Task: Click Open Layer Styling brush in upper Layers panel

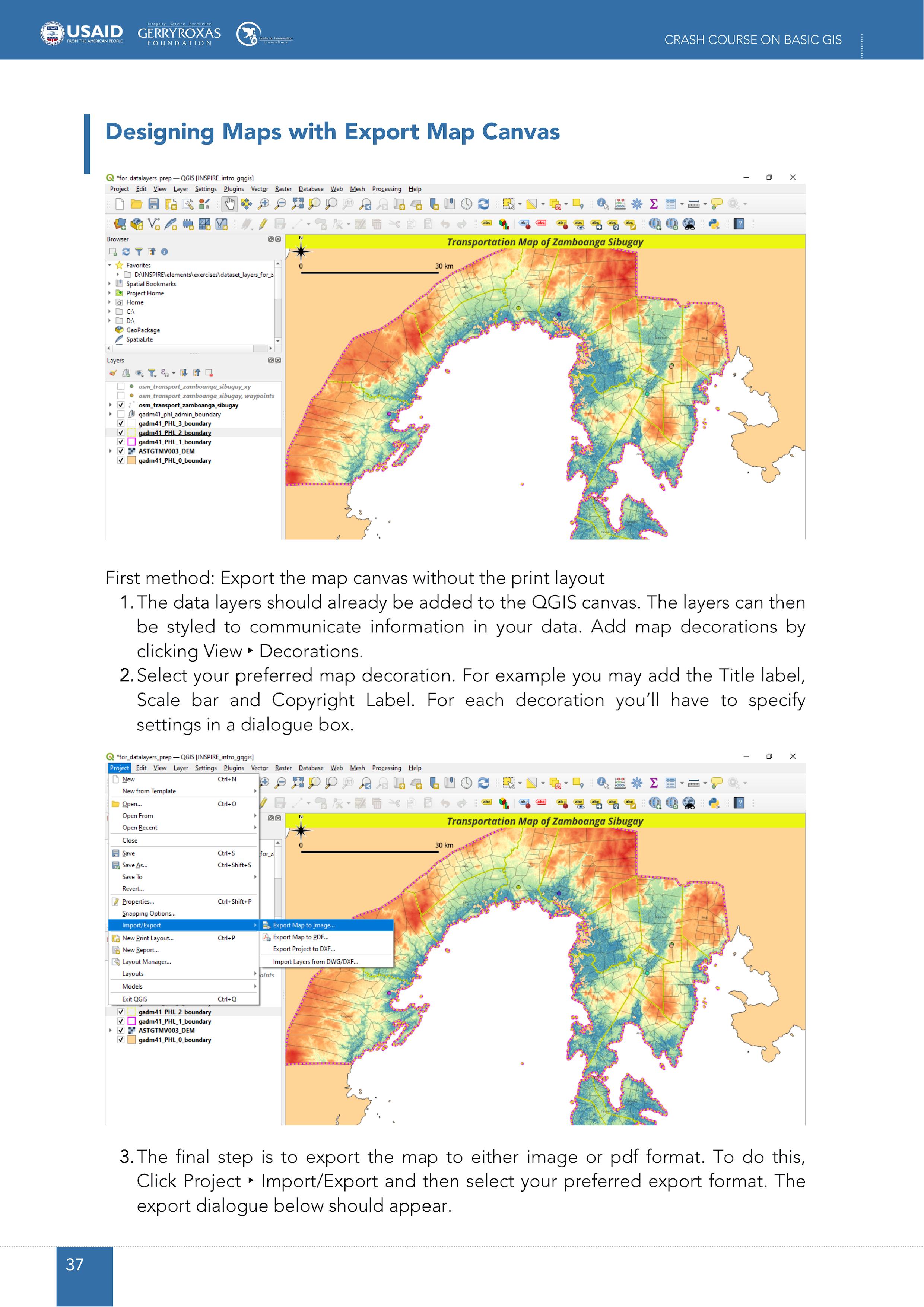Action: [x=113, y=373]
